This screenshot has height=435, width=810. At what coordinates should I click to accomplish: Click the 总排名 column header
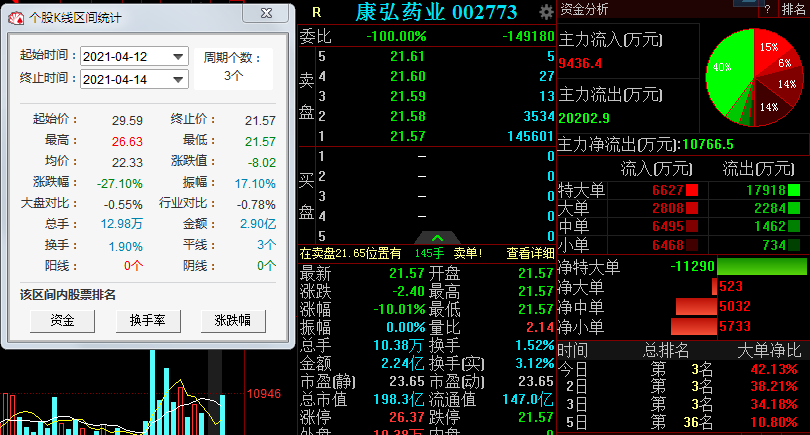(x=666, y=351)
